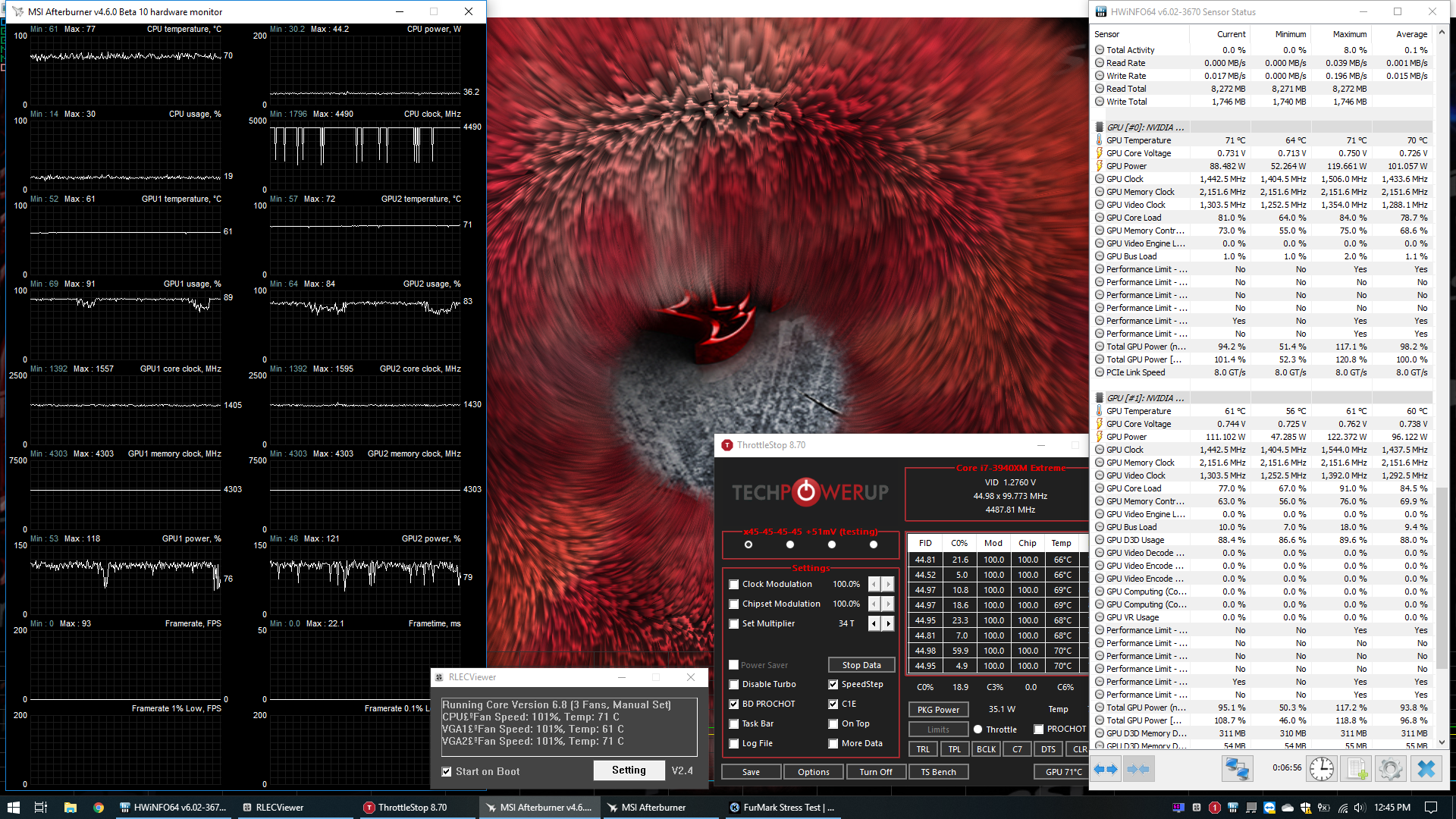Decrease Clock Modulation with left arrow
The width and height of the screenshot is (1456, 819).
click(x=874, y=584)
